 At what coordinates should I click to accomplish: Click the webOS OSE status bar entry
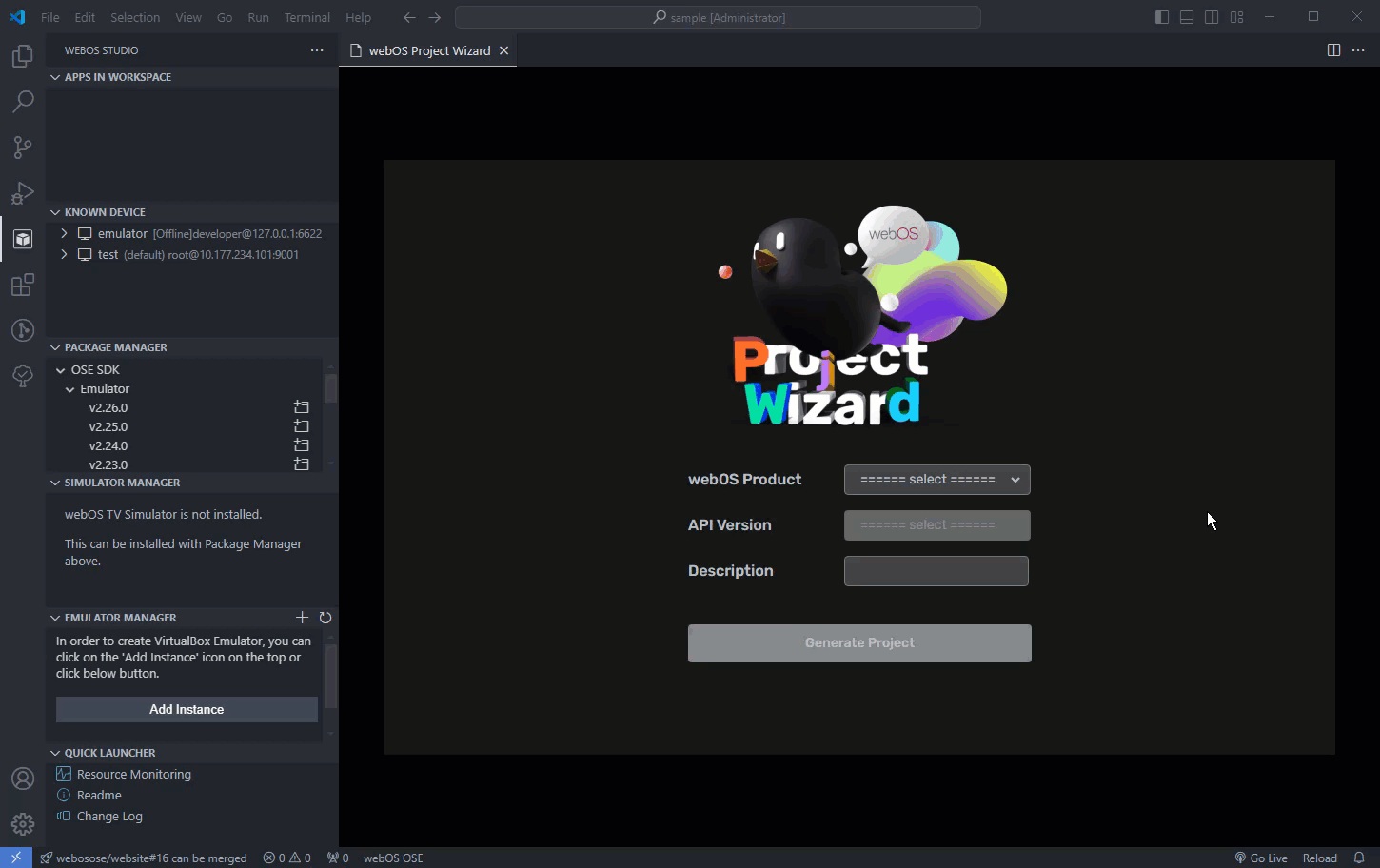(x=393, y=858)
